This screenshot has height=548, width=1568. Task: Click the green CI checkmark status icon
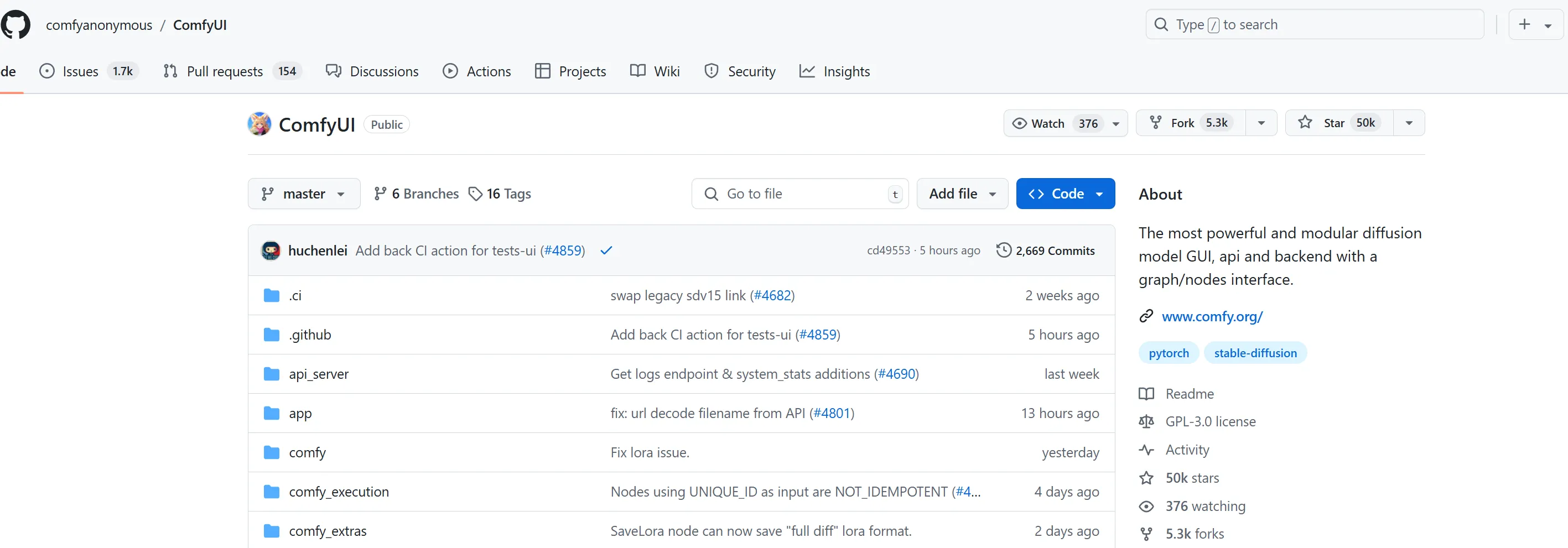(x=606, y=250)
